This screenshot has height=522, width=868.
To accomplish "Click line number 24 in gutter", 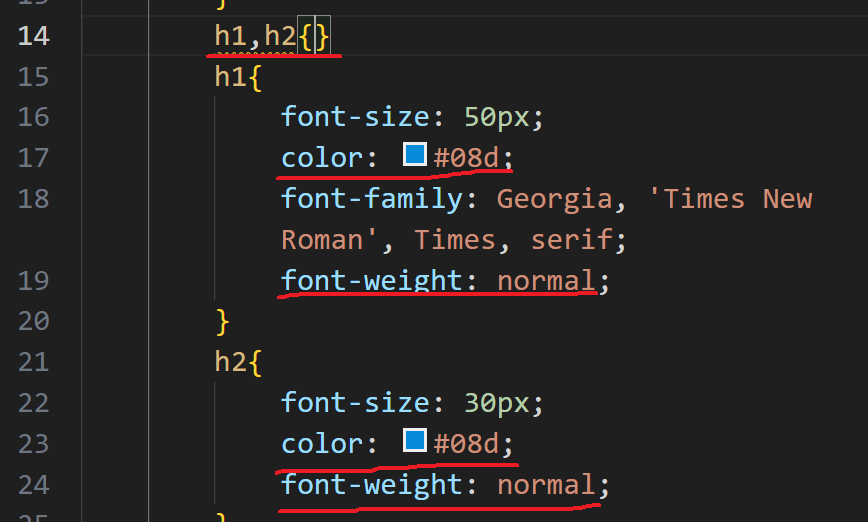I will coord(34,485).
